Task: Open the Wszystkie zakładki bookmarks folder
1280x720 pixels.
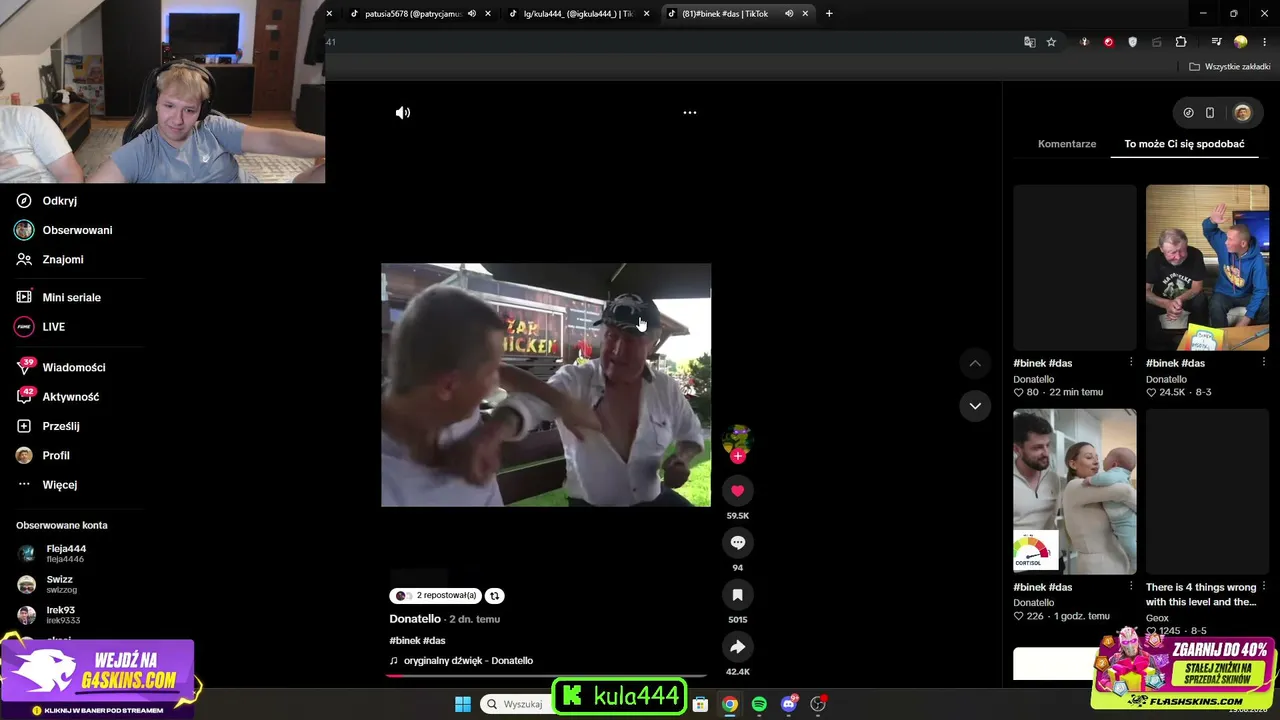Action: click(1229, 67)
